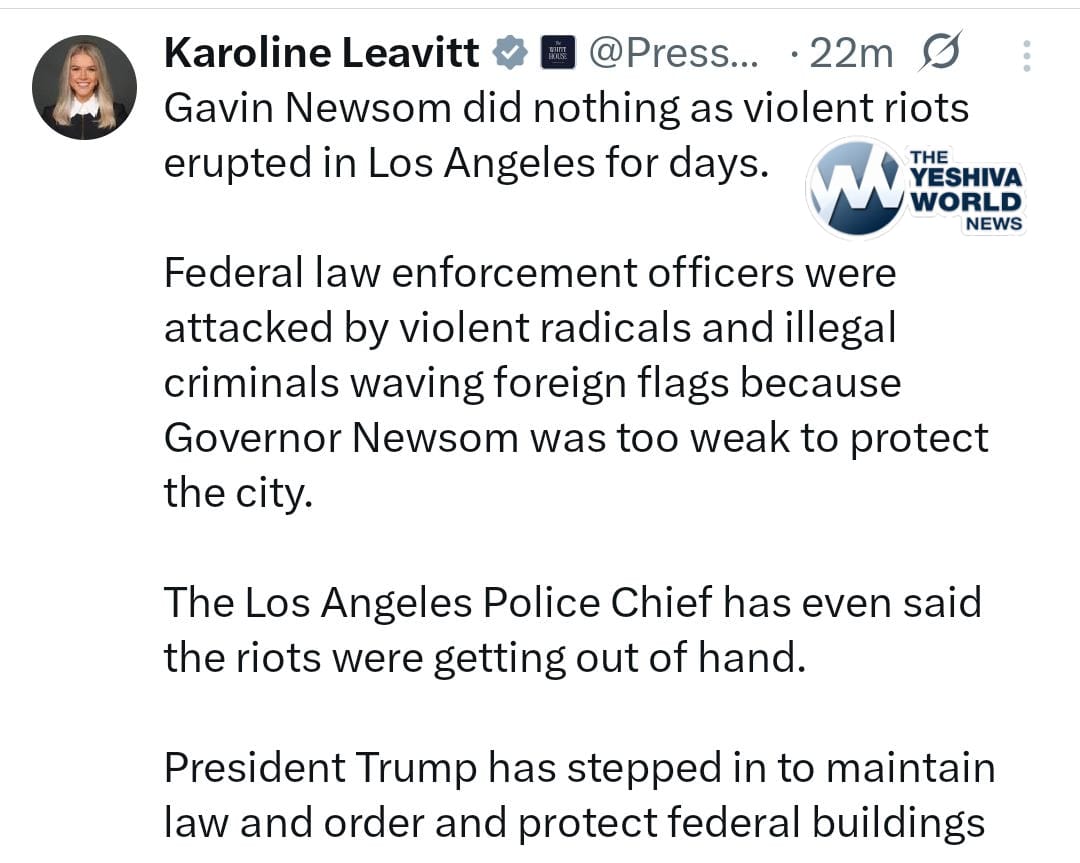1080x863 pixels.
Task: Click "erupted in Los Angeles for days" text
Action: tap(466, 163)
